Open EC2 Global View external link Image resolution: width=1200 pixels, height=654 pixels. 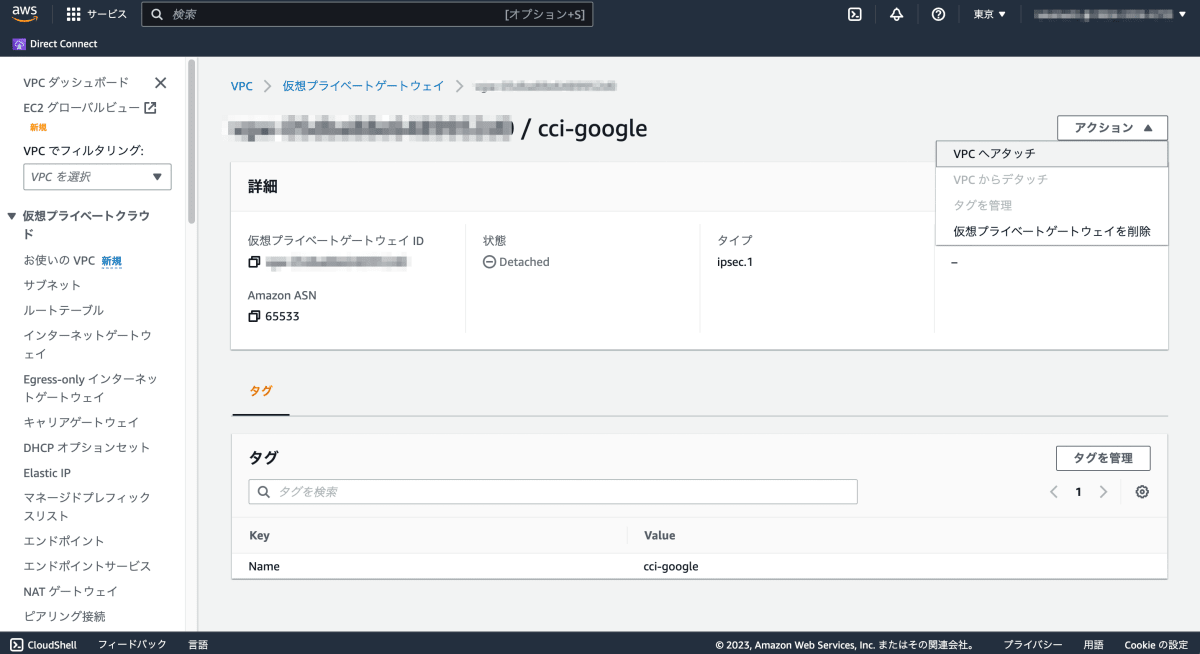[90, 108]
